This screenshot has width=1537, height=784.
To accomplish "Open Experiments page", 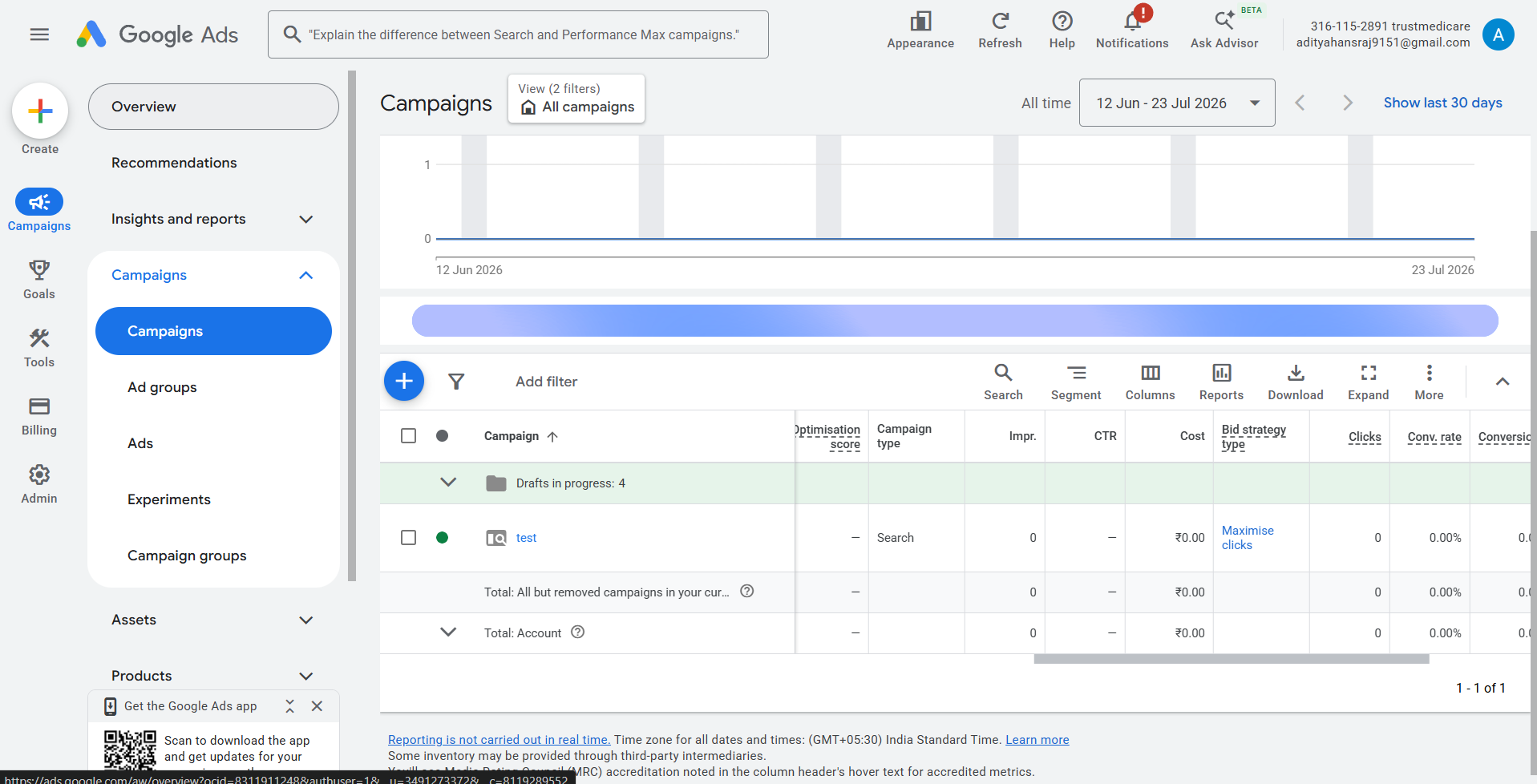I will coord(169,499).
